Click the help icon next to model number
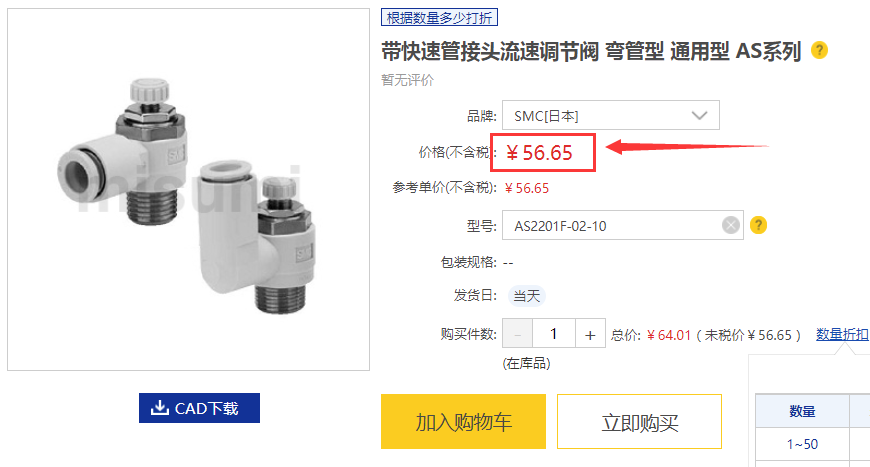The image size is (870, 467). click(x=758, y=225)
